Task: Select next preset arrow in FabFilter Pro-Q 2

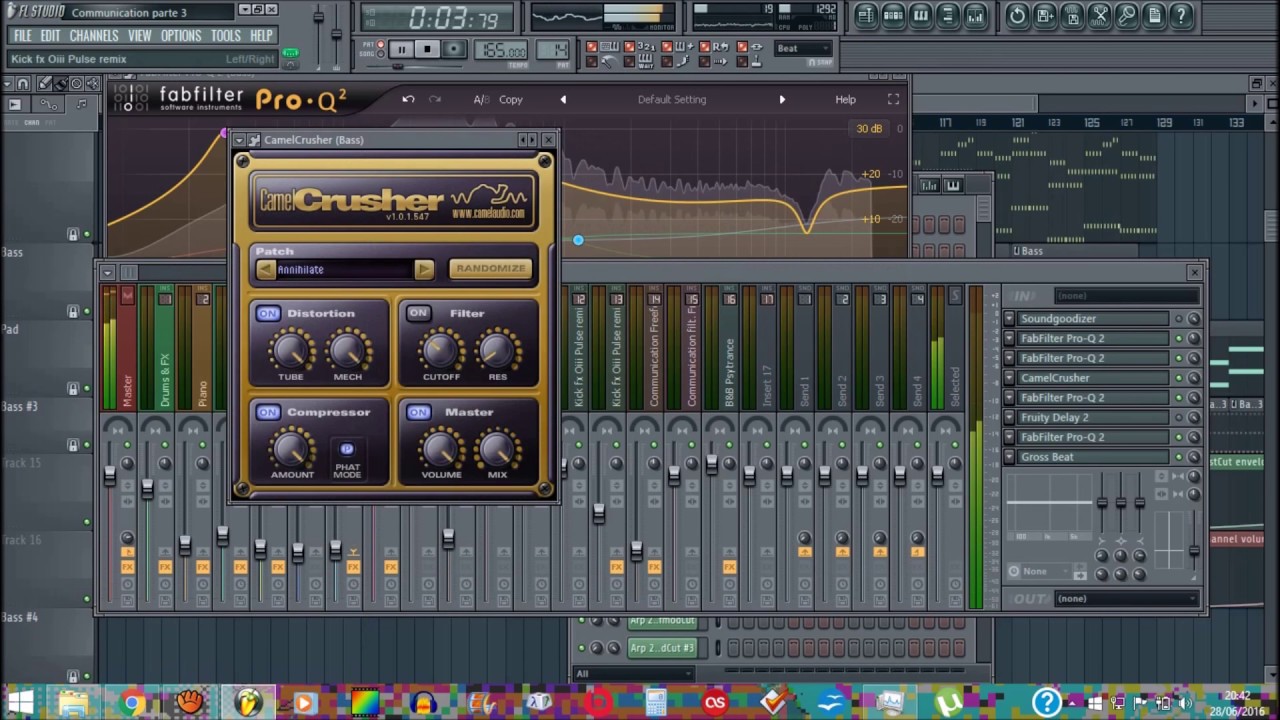Action: click(x=782, y=99)
